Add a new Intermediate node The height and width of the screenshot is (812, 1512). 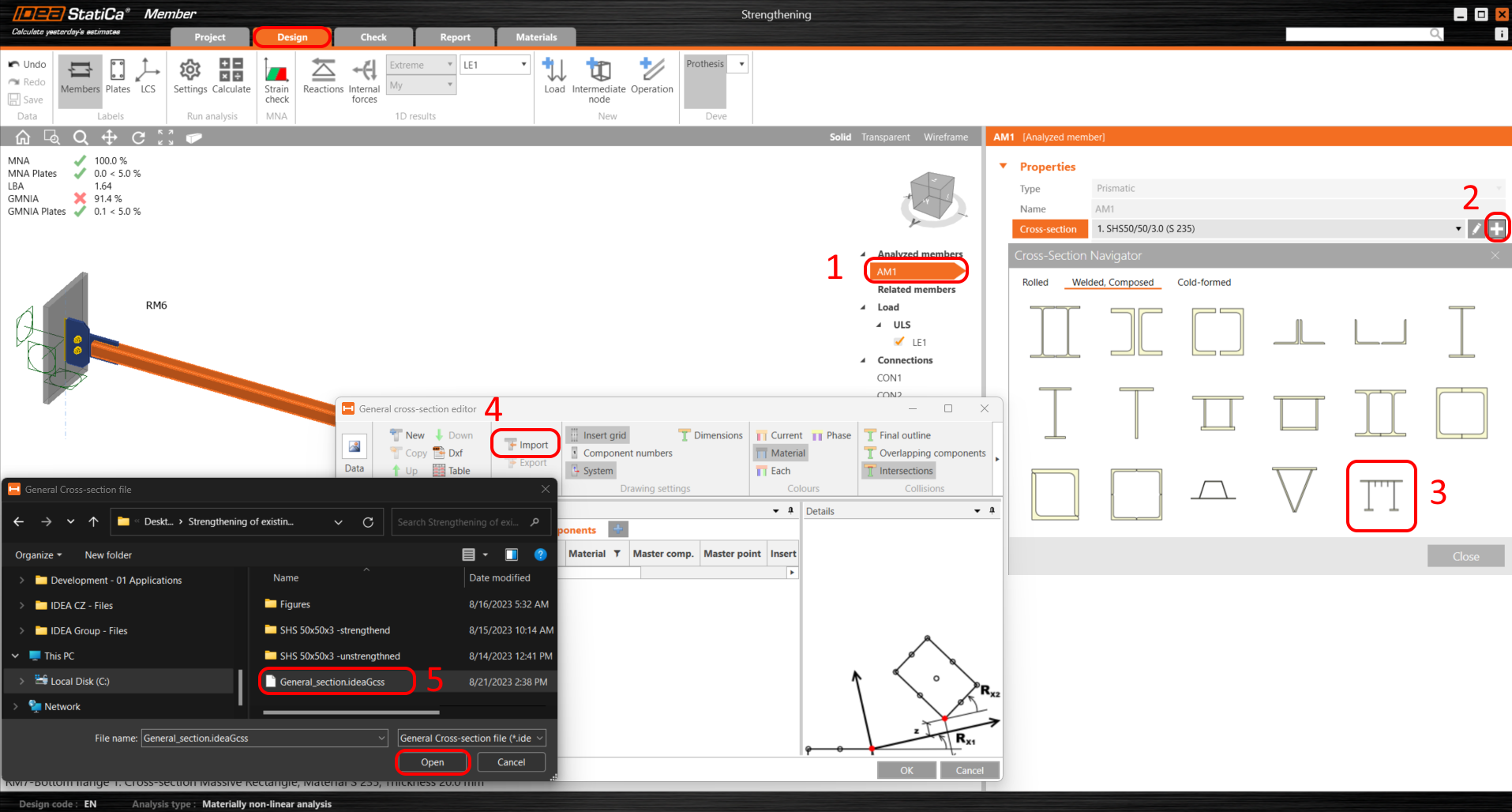tap(598, 80)
